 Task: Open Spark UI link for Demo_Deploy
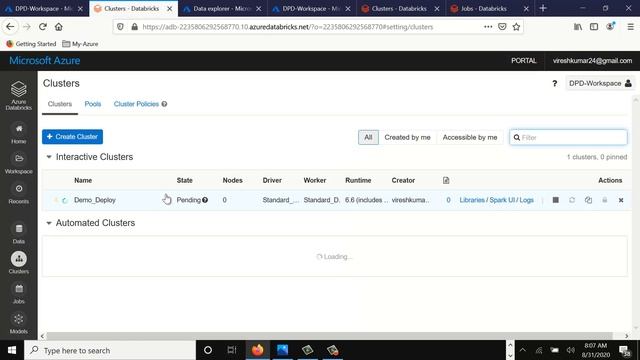pos(502,200)
